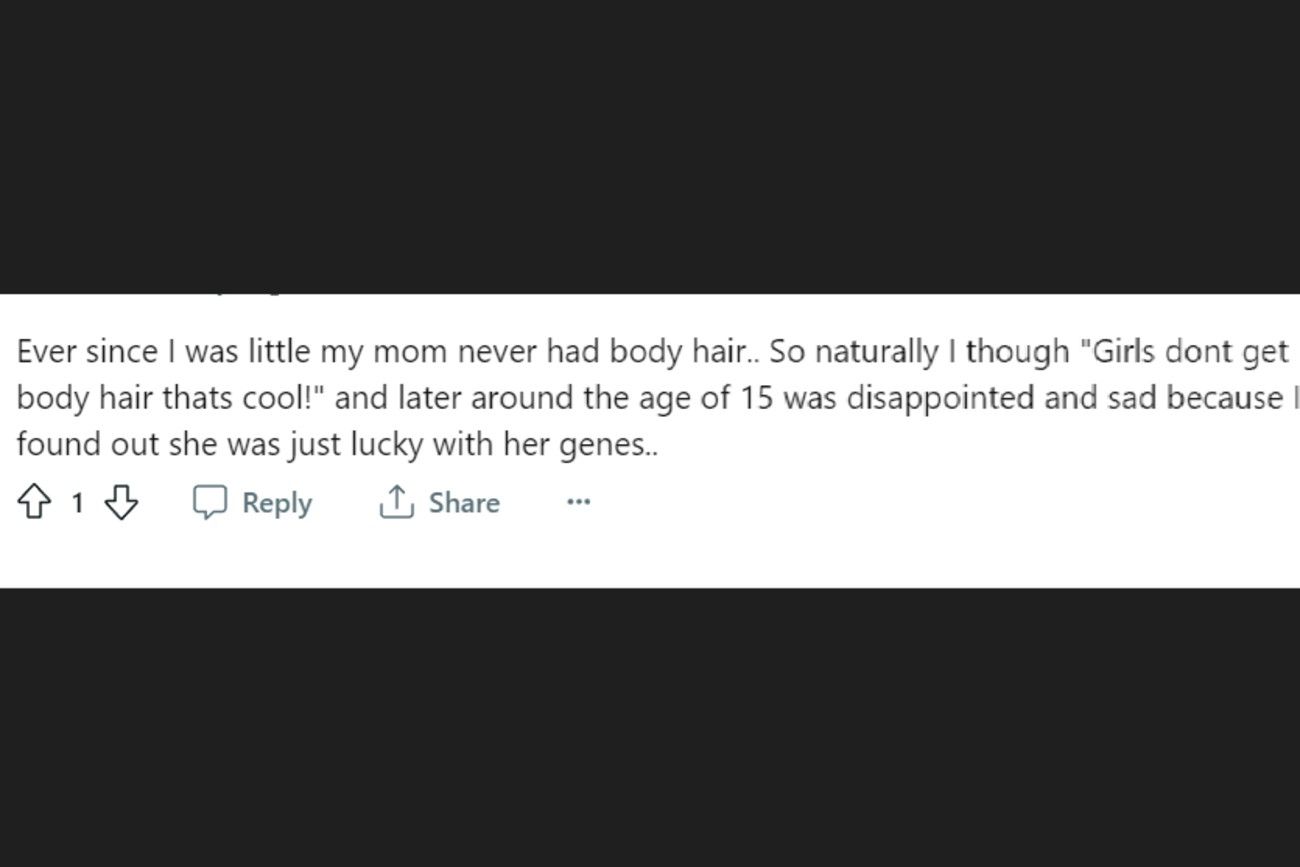This screenshot has width=1300, height=867.
Task: Click the black letterbox area above the comment
Action: point(650,146)
